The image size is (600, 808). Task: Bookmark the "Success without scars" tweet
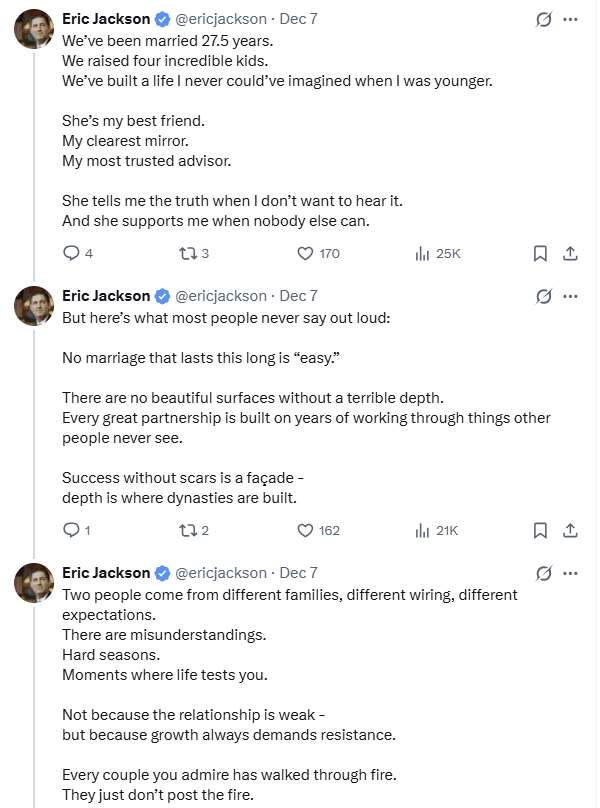point(540,530)
